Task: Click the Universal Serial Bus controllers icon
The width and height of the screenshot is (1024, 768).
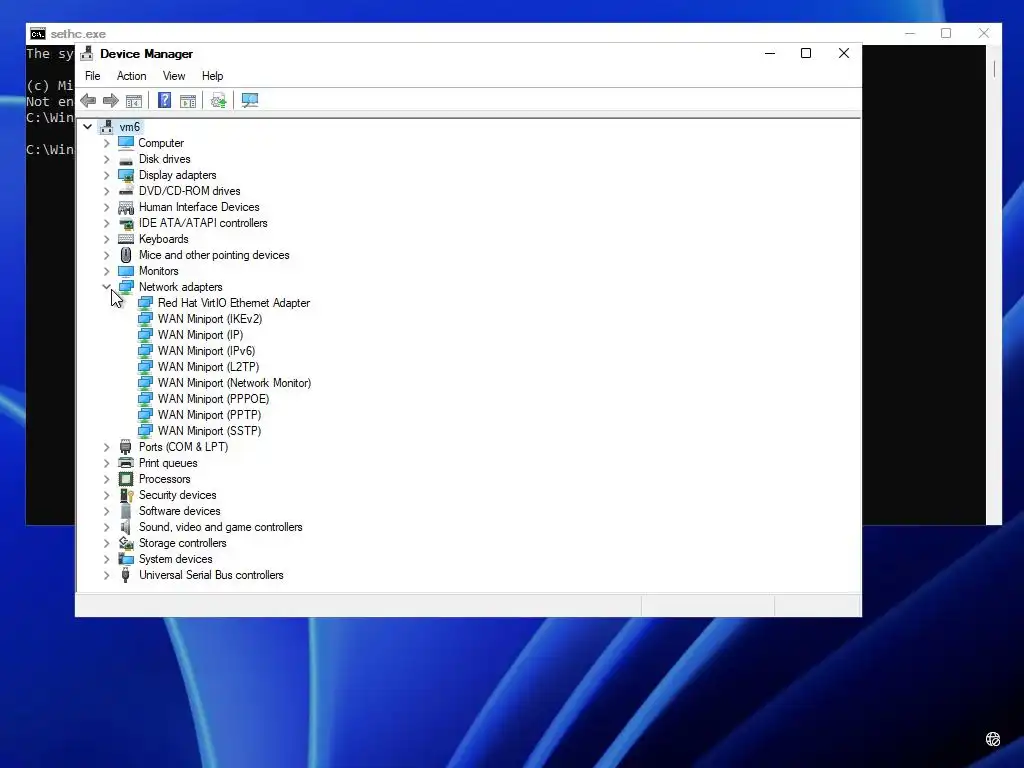Action: 126,575
